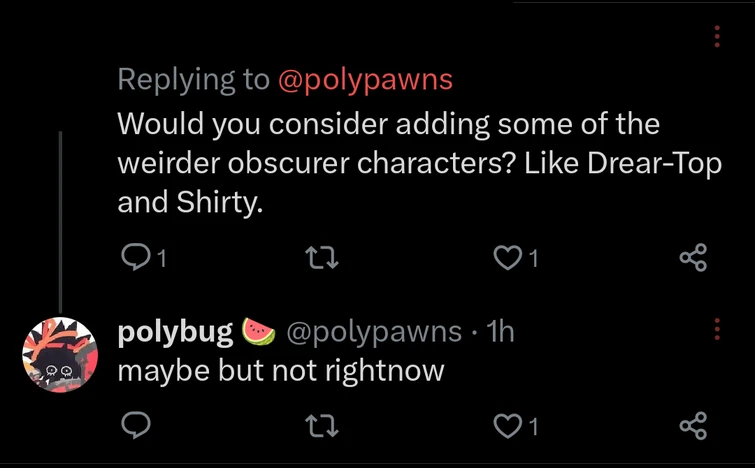Retweet polybug's "maybe but not rightnow" reply
Image resolution: width=755 pixels, height=468 pixels.
[323, 427]
